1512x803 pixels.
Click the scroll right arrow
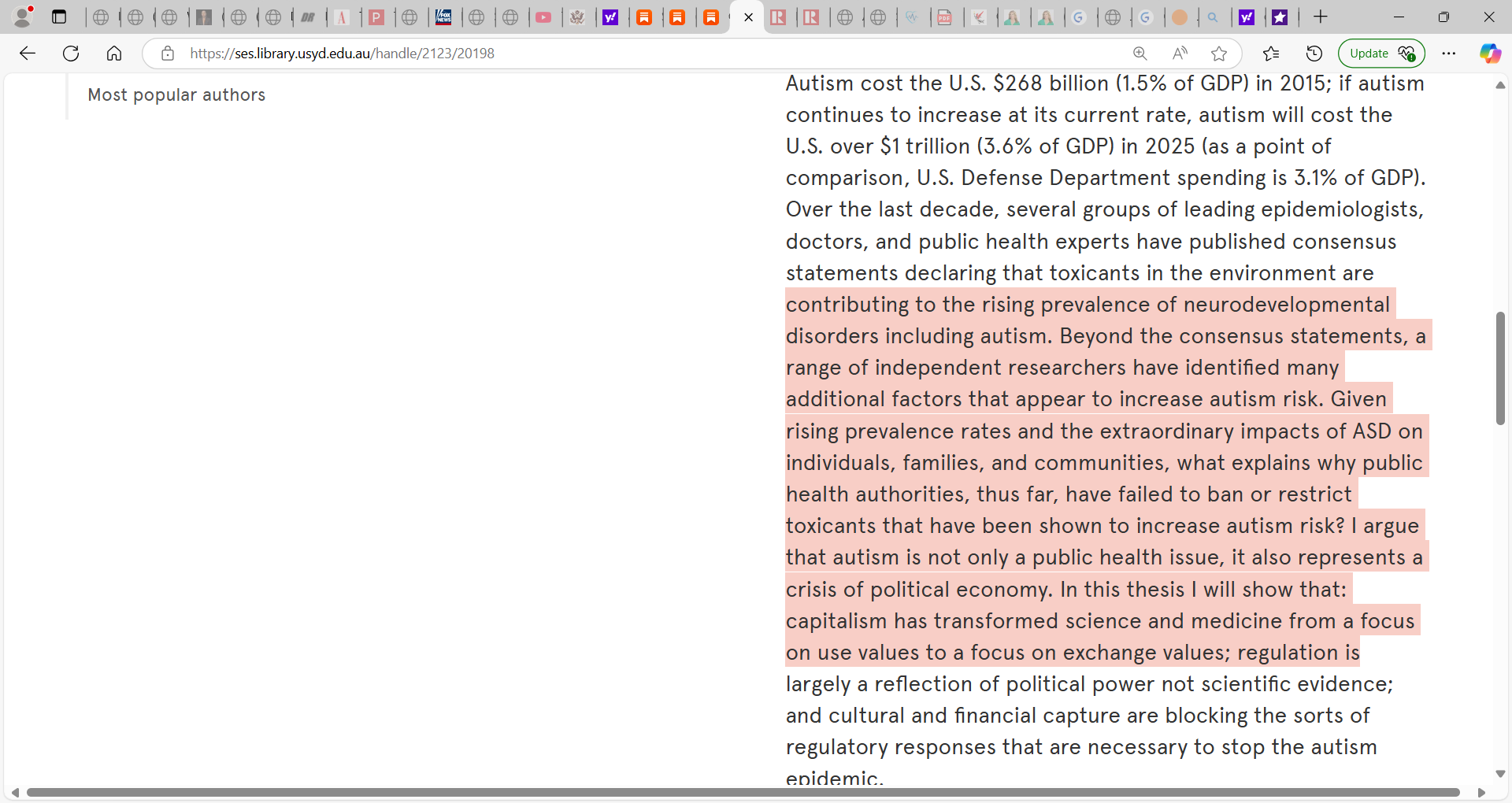click(1481, 792)
